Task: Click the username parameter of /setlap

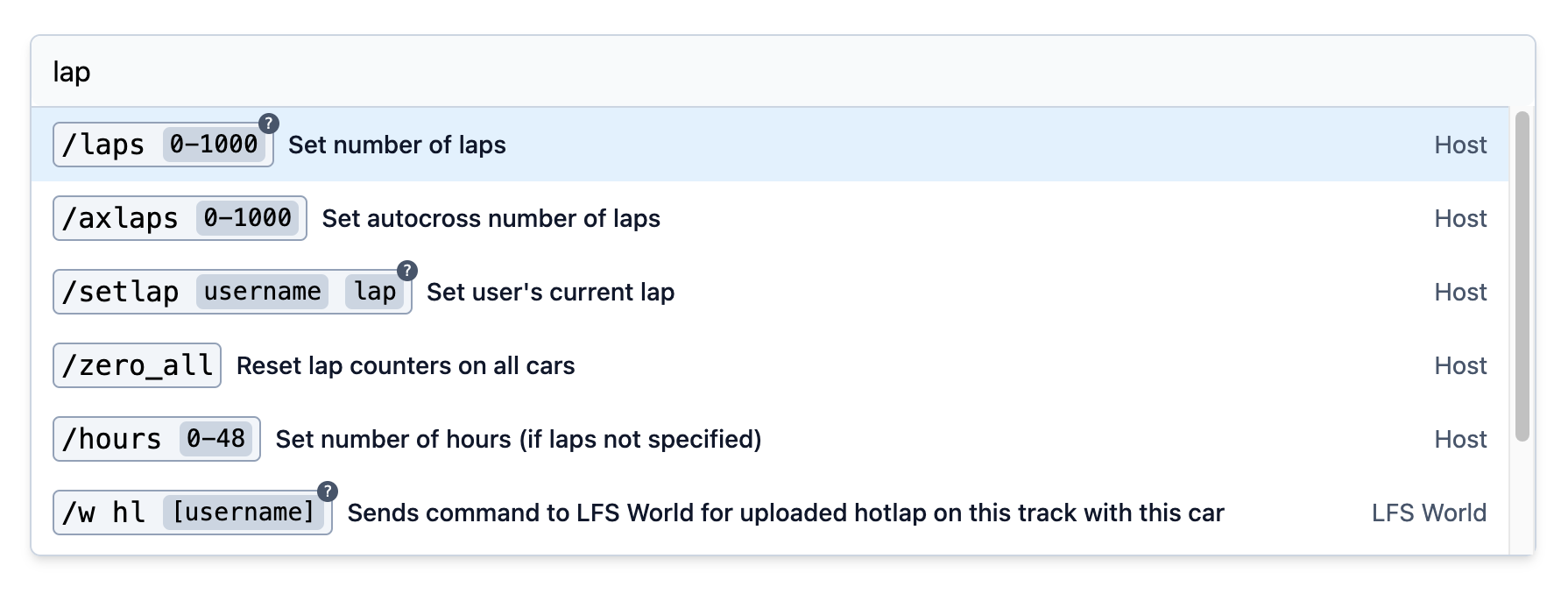Action: [262, 293]
